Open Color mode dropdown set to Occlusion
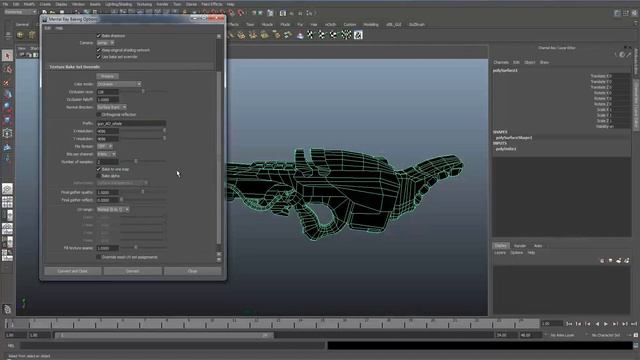 click(119, 84)
